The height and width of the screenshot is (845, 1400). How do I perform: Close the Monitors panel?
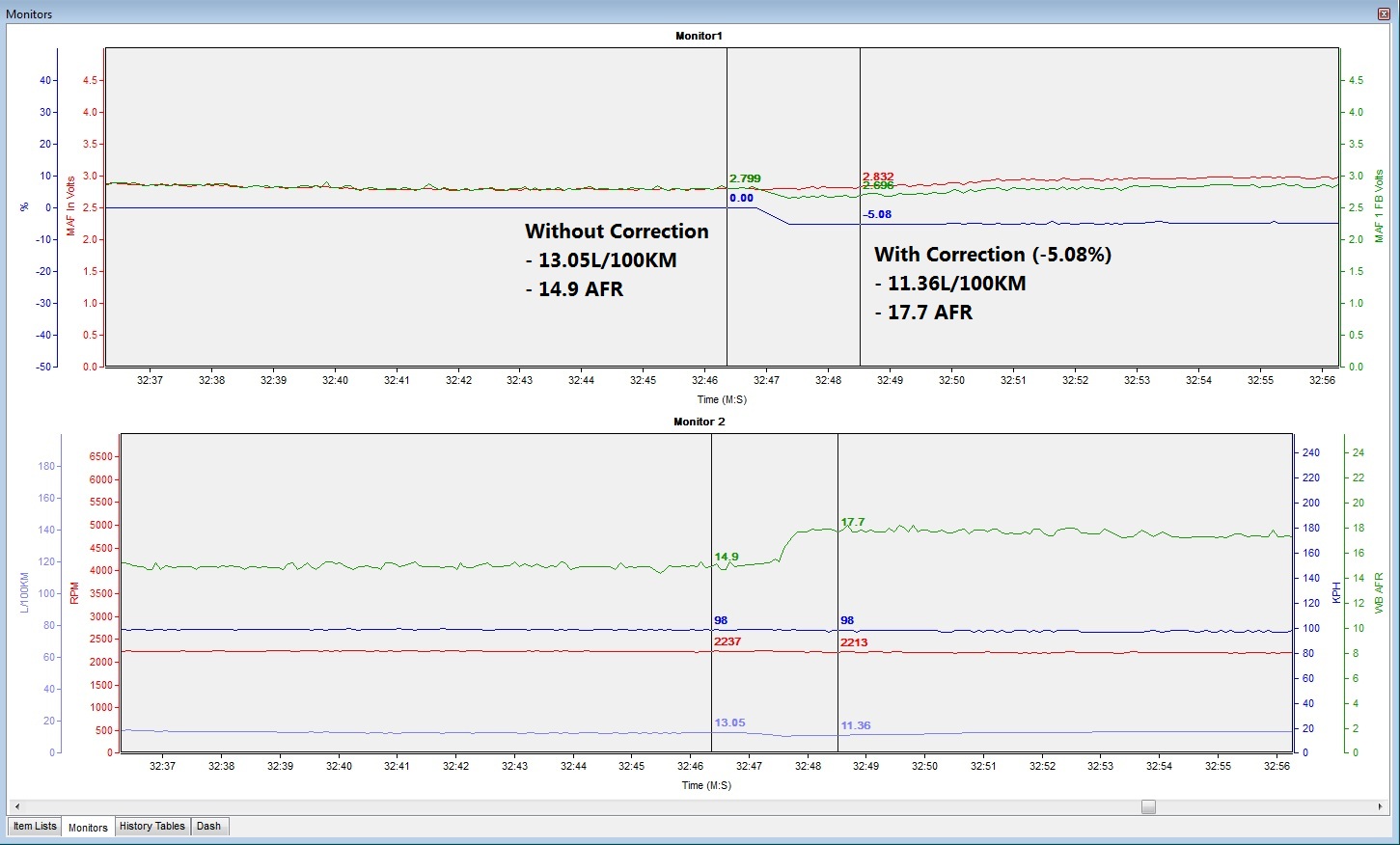[x=1384, y=14]
